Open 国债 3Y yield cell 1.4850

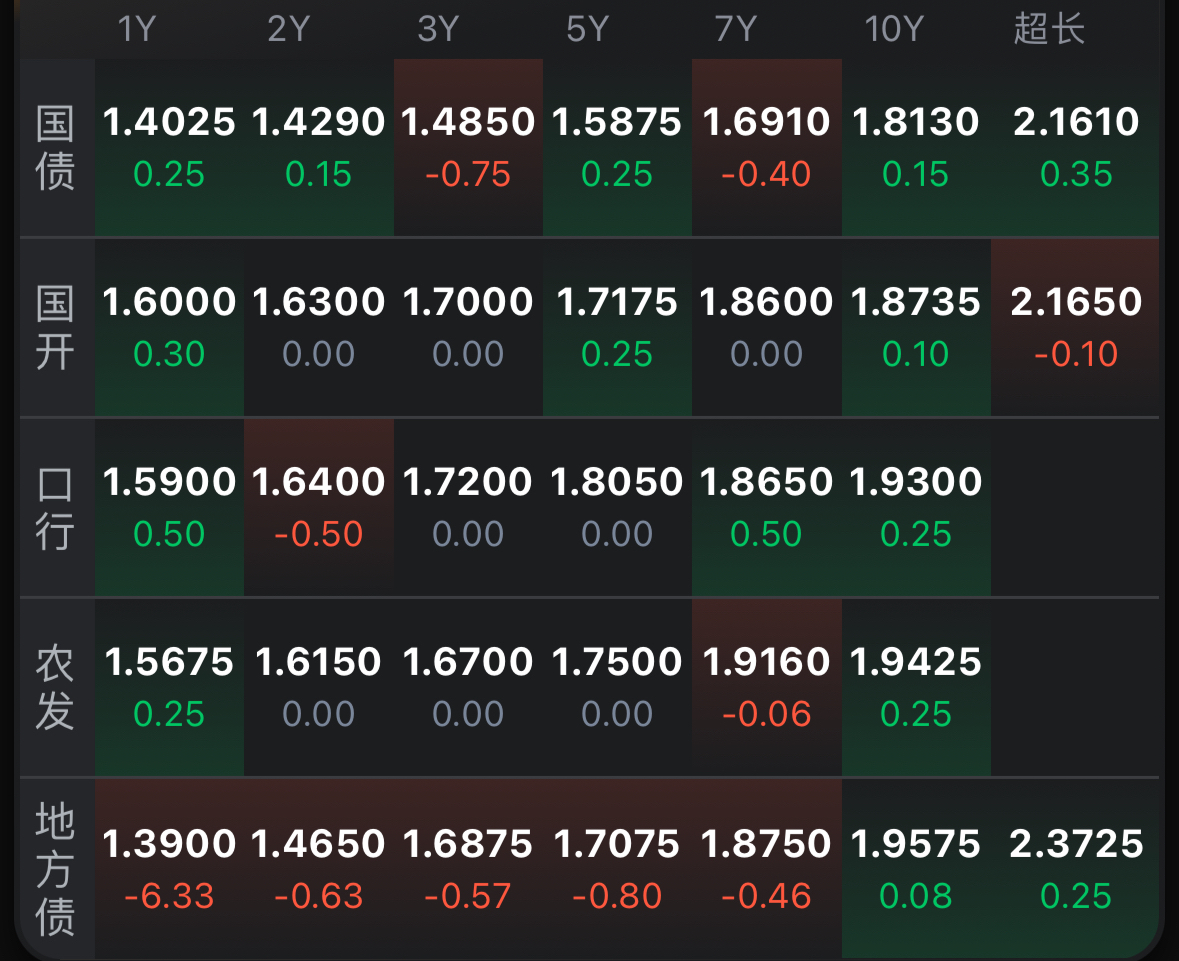[468, 147]
